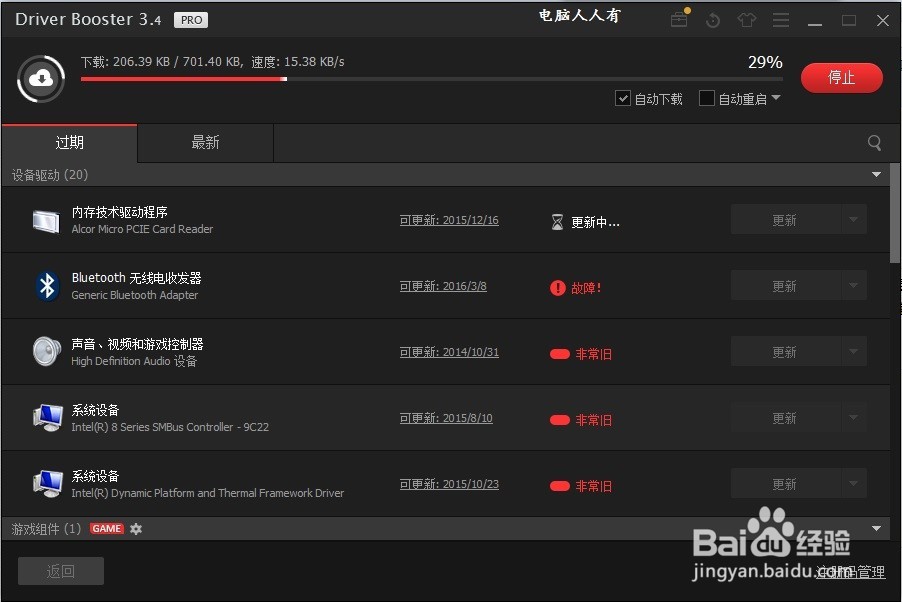Open 可更新: 2015/12/16 link
Screen dimensions: 902x602
point(449,220)
